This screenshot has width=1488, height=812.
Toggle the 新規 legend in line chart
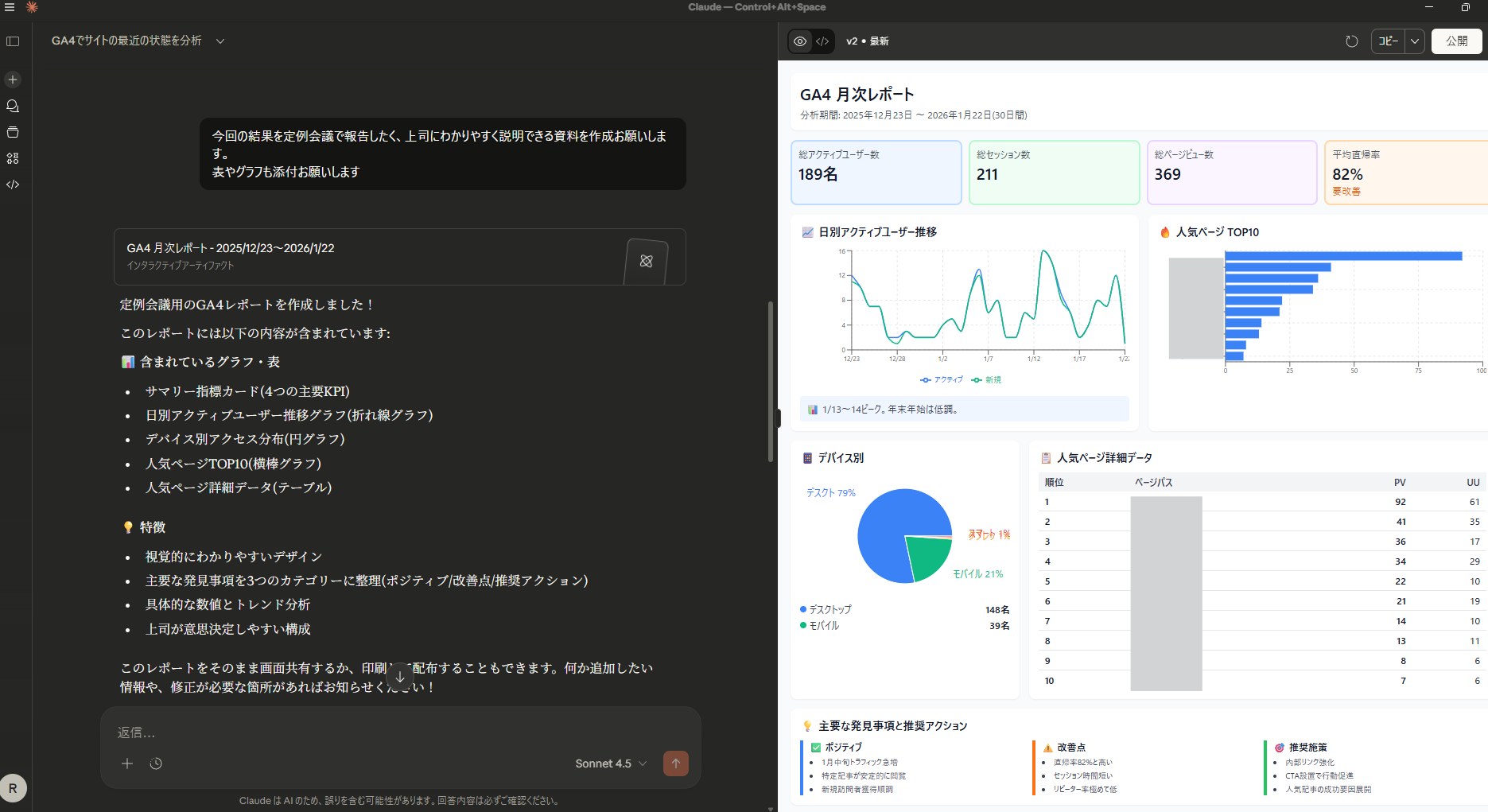[986, 380]
